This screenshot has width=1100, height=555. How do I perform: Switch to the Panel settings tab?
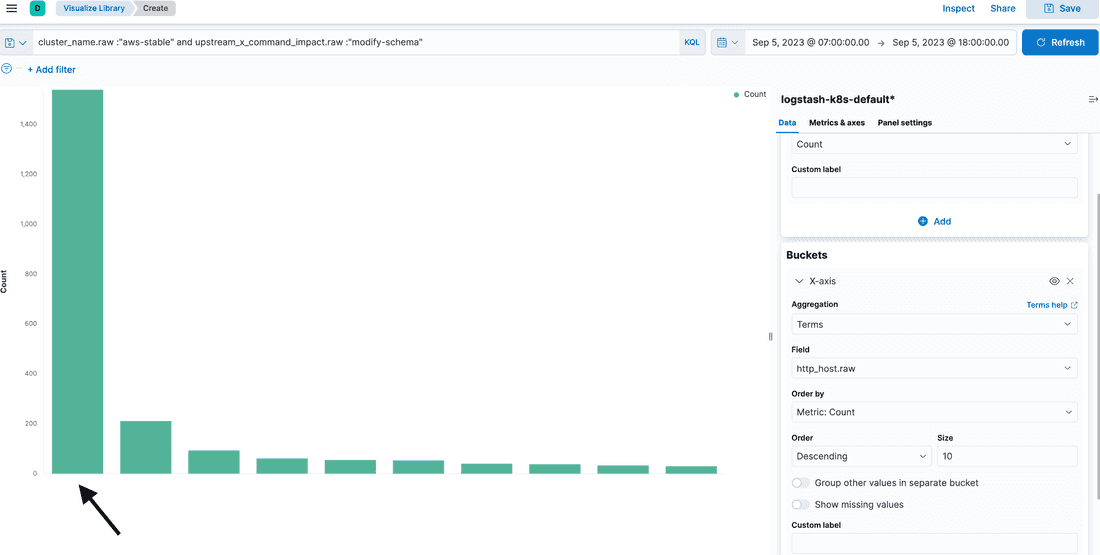tap(904, 123)
